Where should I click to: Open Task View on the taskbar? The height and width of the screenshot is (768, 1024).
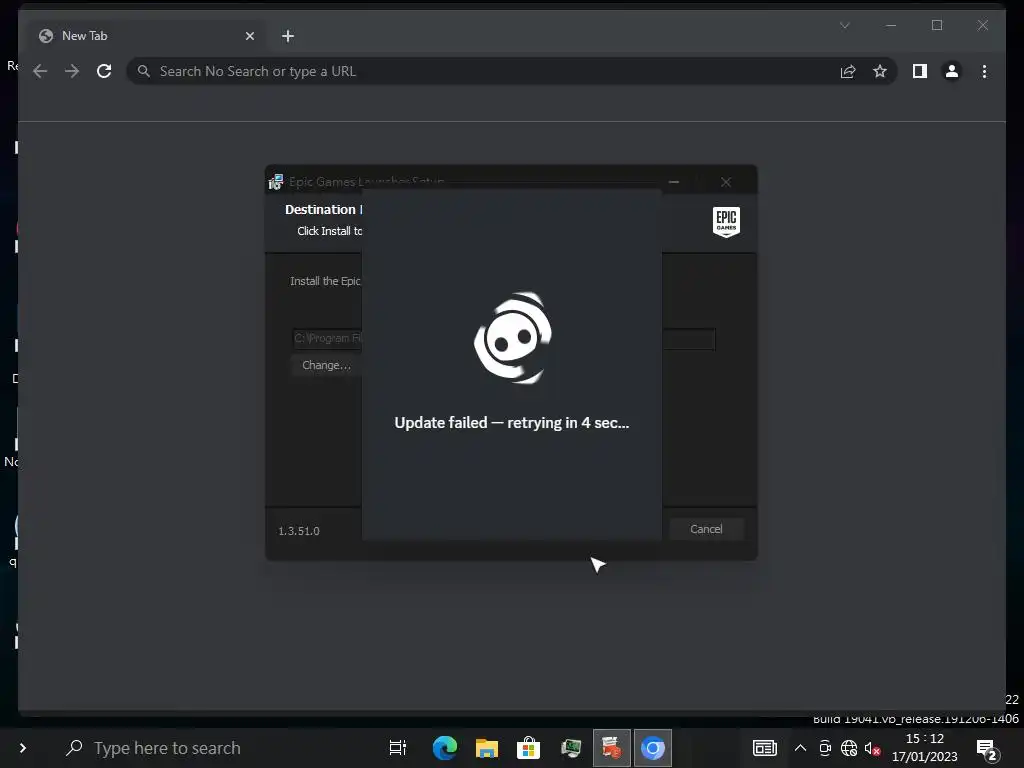pos(398,748)
